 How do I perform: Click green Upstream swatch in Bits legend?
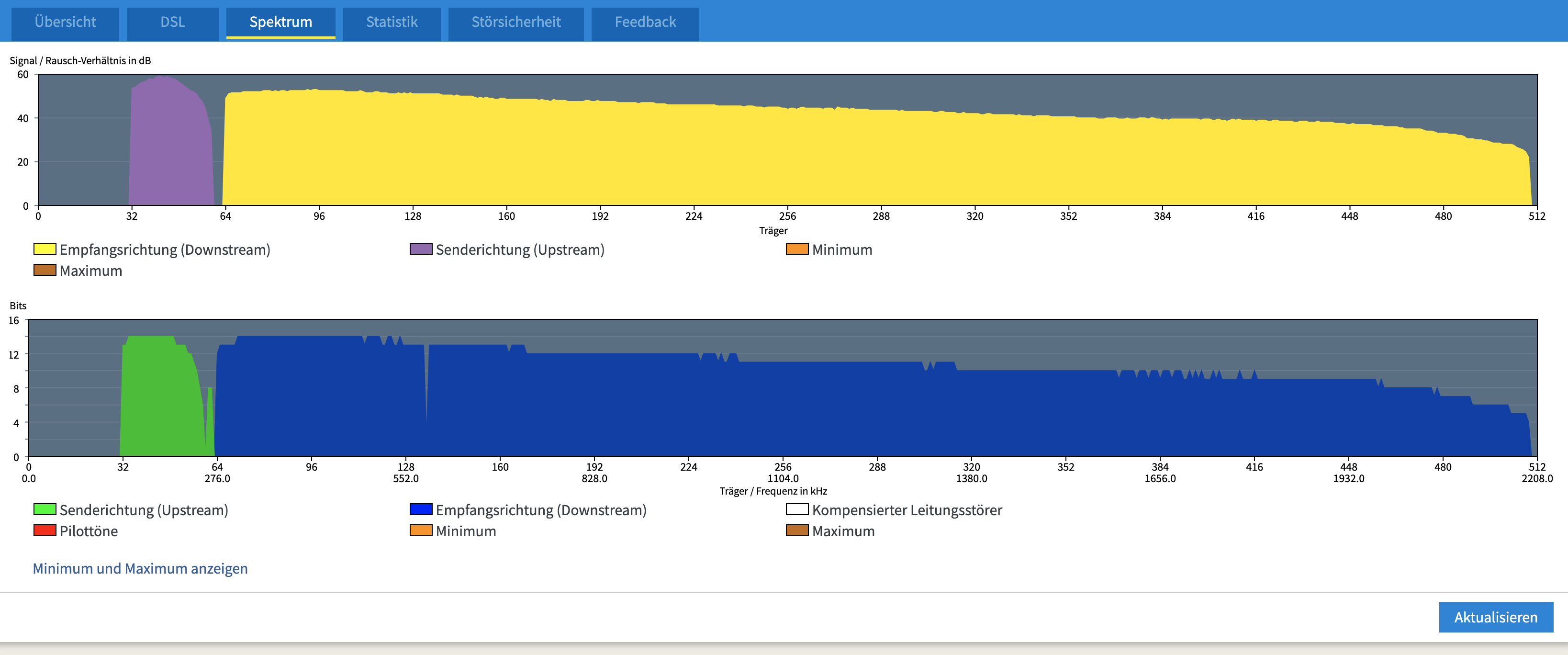45,509
